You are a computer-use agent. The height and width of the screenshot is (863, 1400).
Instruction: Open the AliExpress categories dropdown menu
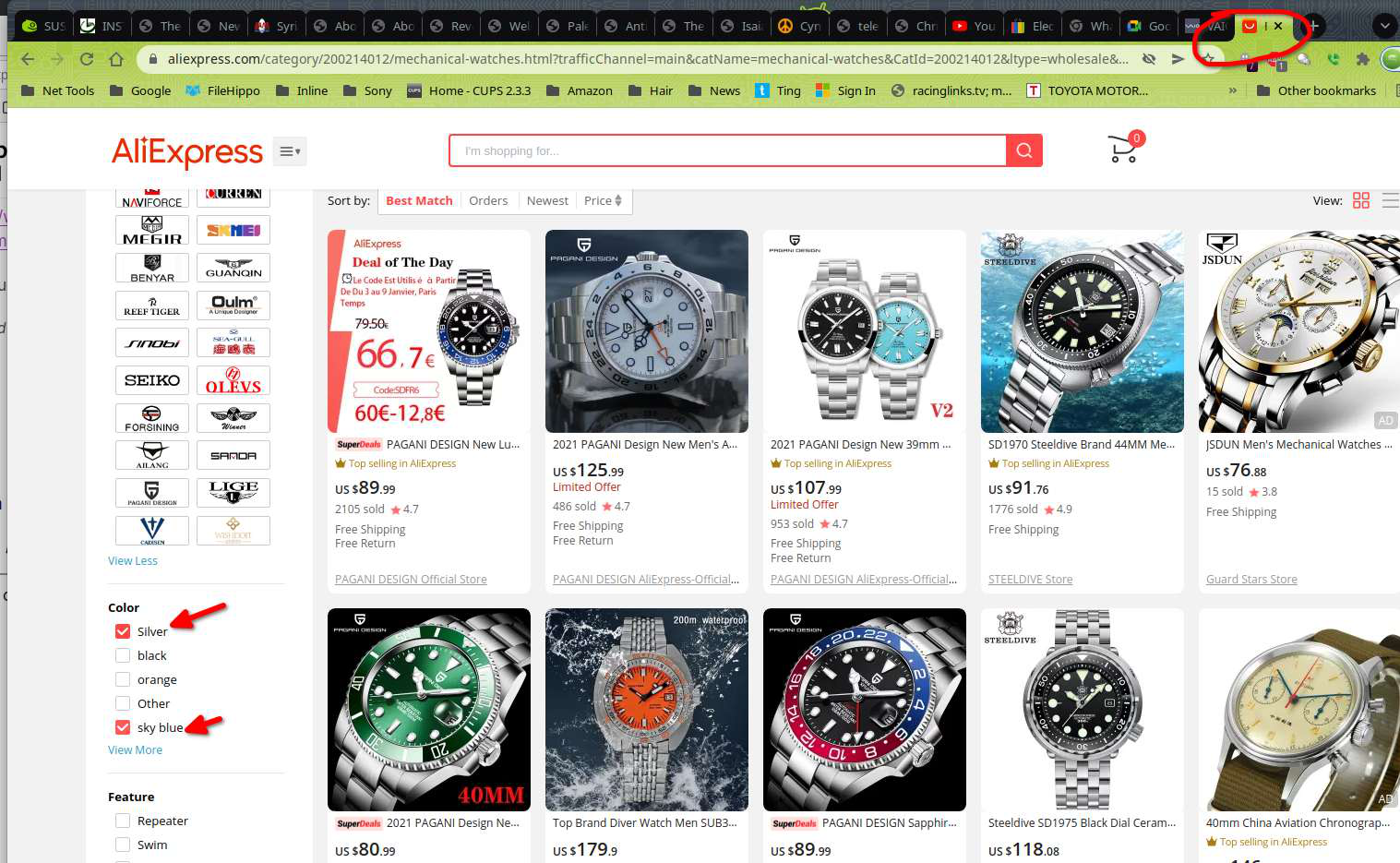point(290,151)
